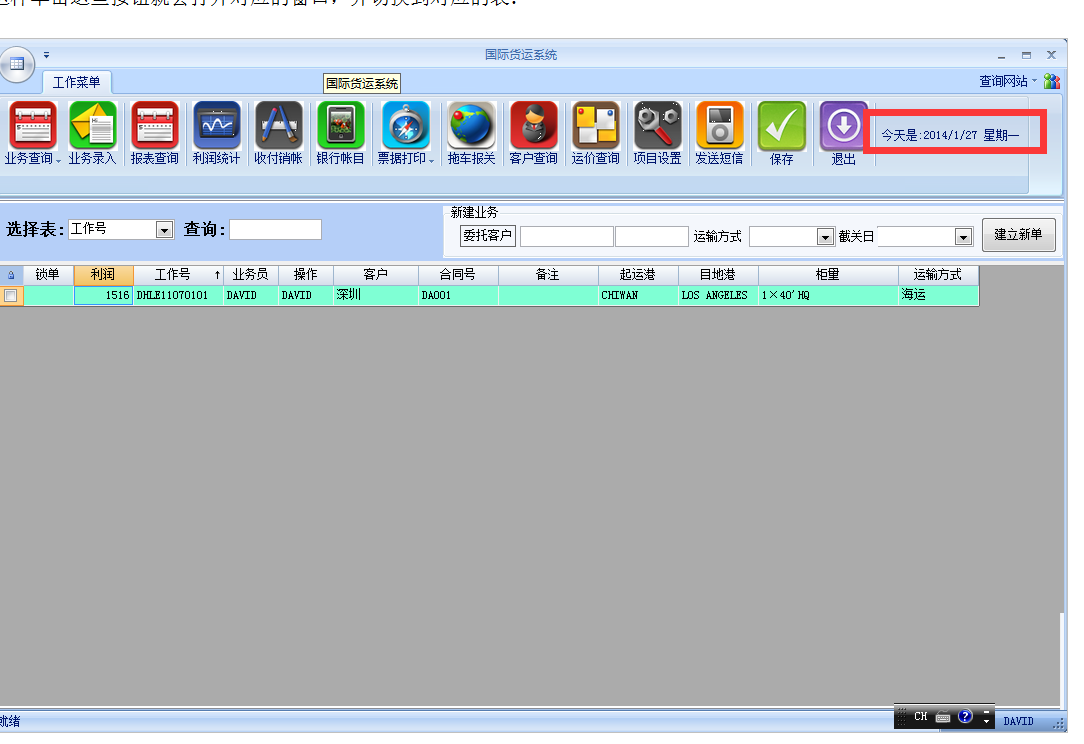This screenshot has width=1084, height=744.
Task: Click 发送短信 send SMS icon
Action: pyautogui.click(x=719, y=126)
